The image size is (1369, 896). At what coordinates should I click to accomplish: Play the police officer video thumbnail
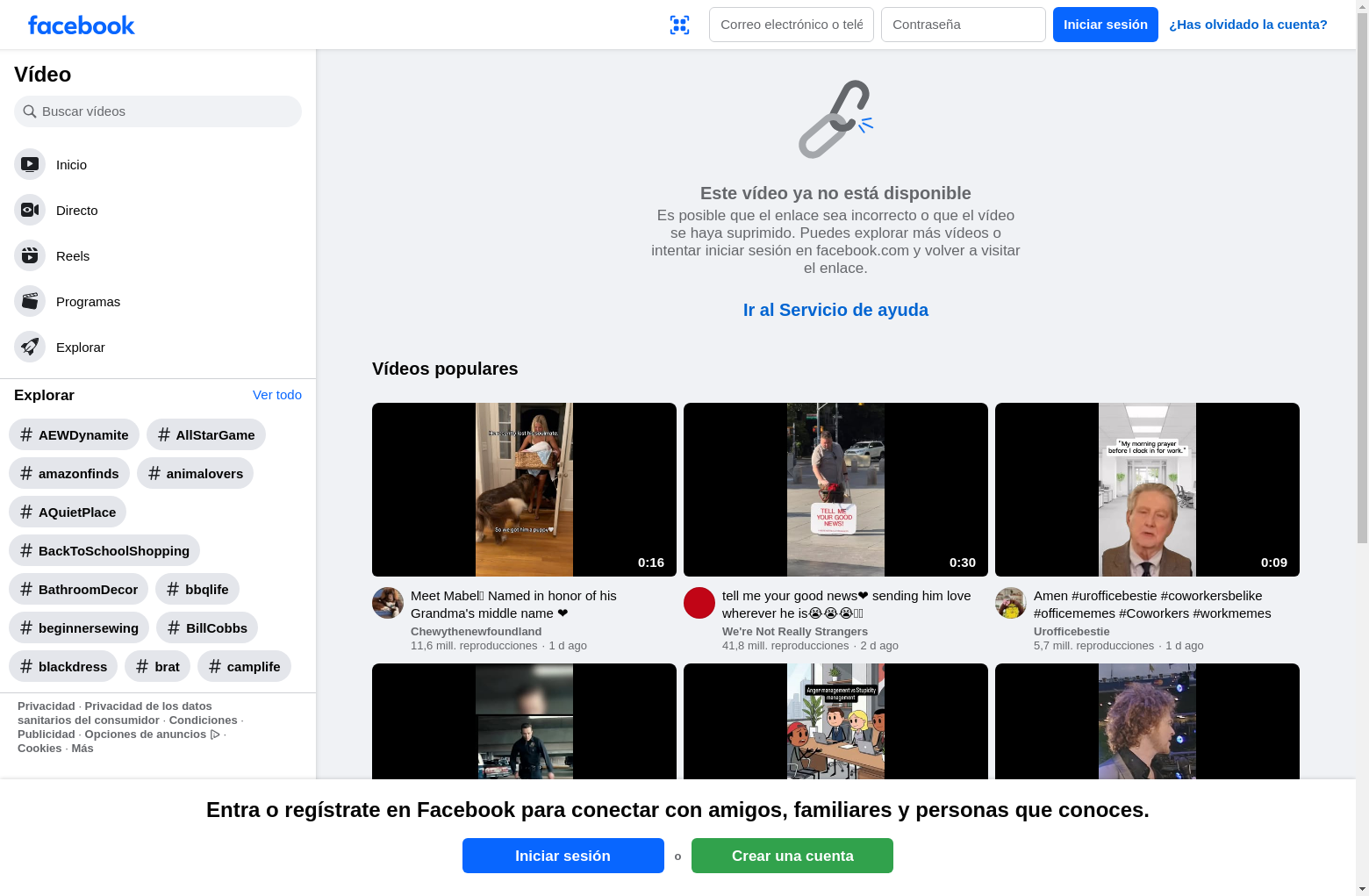tap(524, 721)
